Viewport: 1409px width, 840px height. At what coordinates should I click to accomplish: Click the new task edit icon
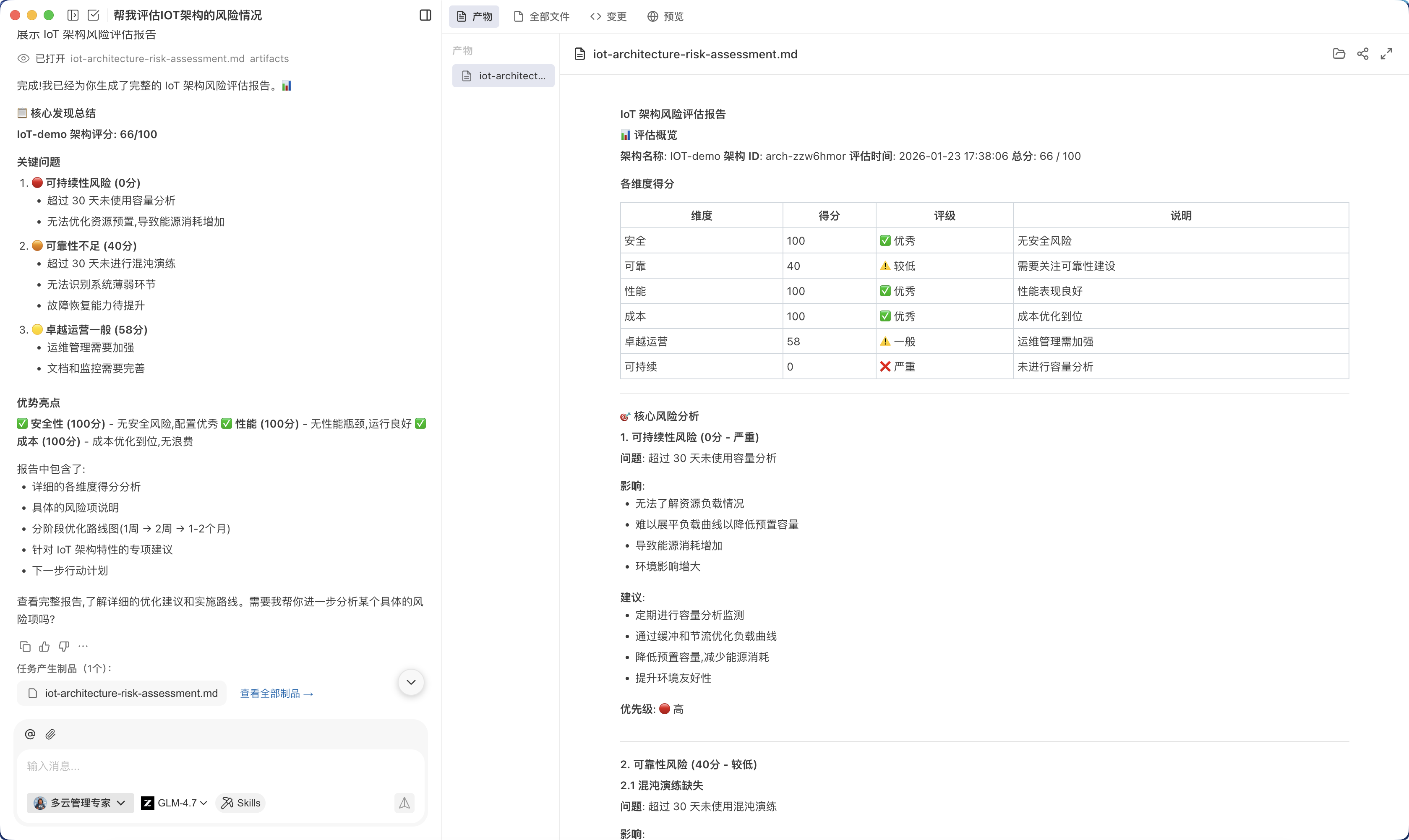[94, 15]
